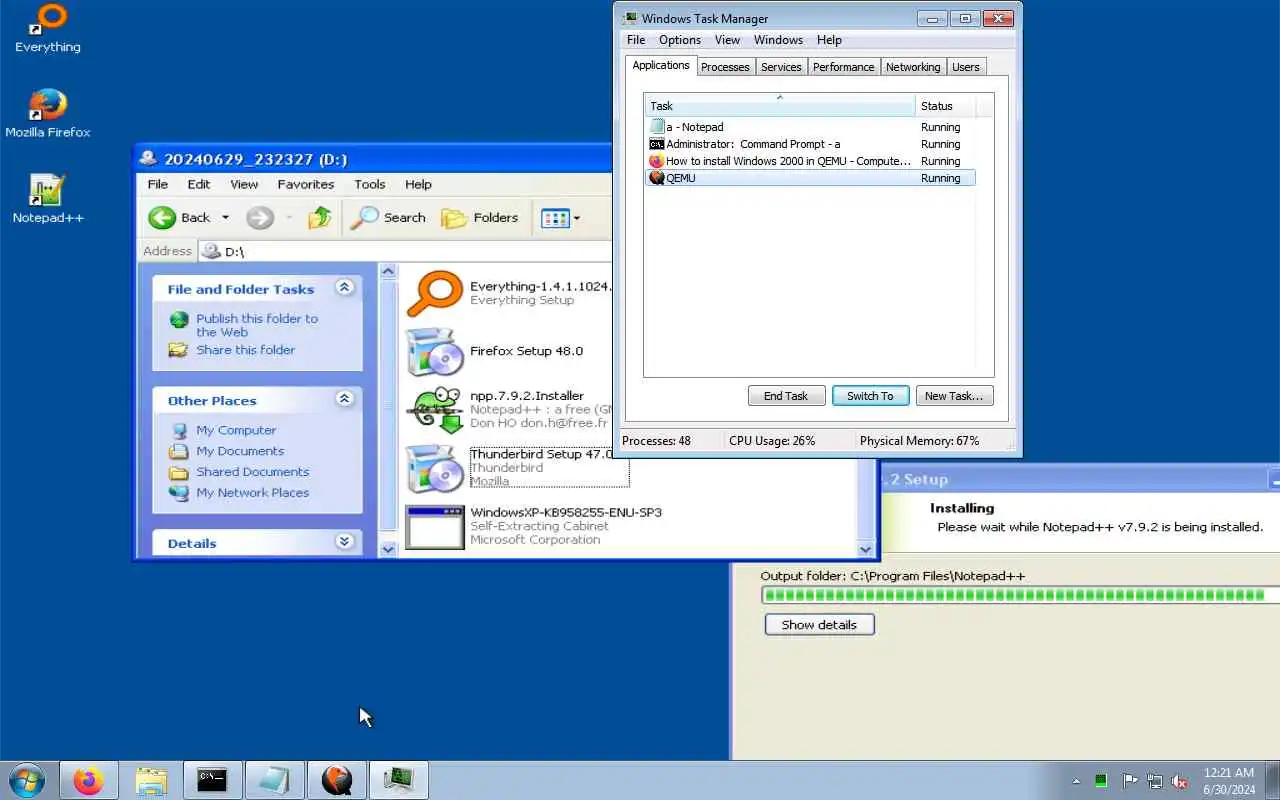This screenshot has height=800, width=1280.
Task: Click the Action Center flag tray icon
Action: (x=1130, y=781)
